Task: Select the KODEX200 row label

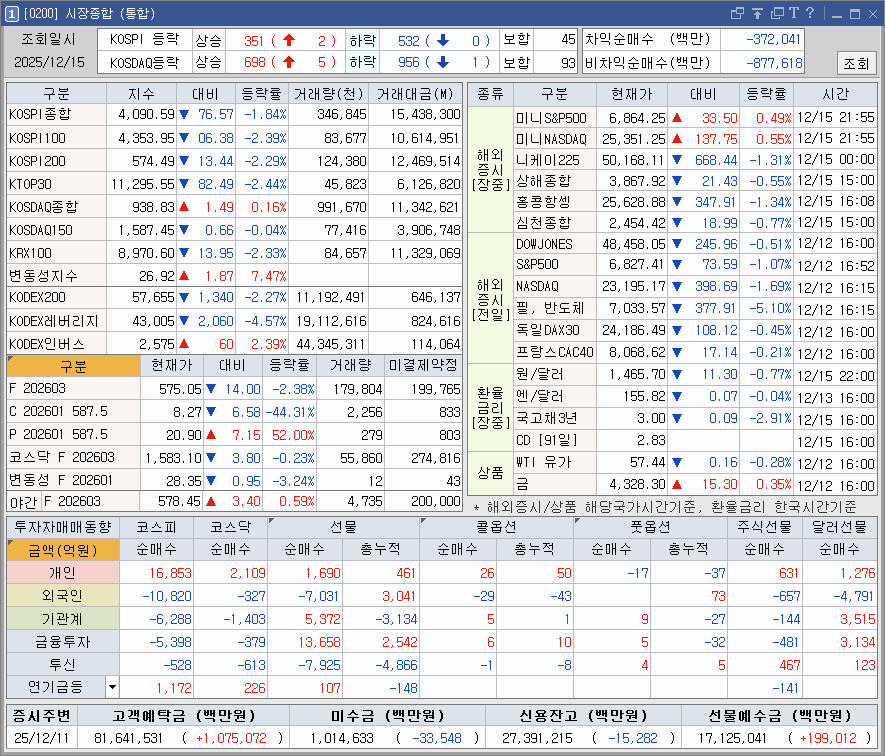Action: pos(56,298)
